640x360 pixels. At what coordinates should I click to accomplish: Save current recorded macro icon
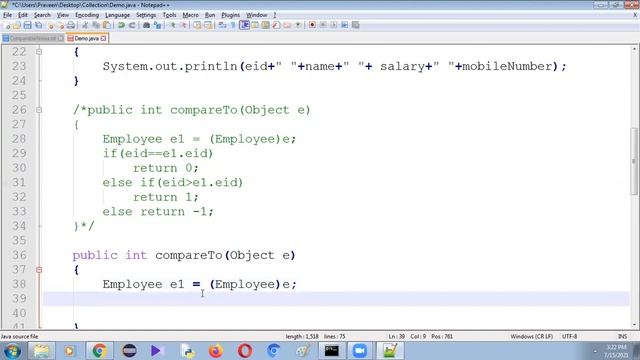point(356,25)
